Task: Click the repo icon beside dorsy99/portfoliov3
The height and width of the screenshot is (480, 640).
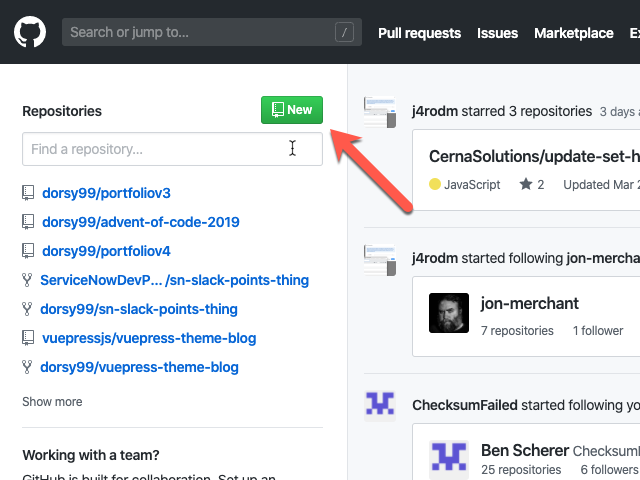Action: 28,193
